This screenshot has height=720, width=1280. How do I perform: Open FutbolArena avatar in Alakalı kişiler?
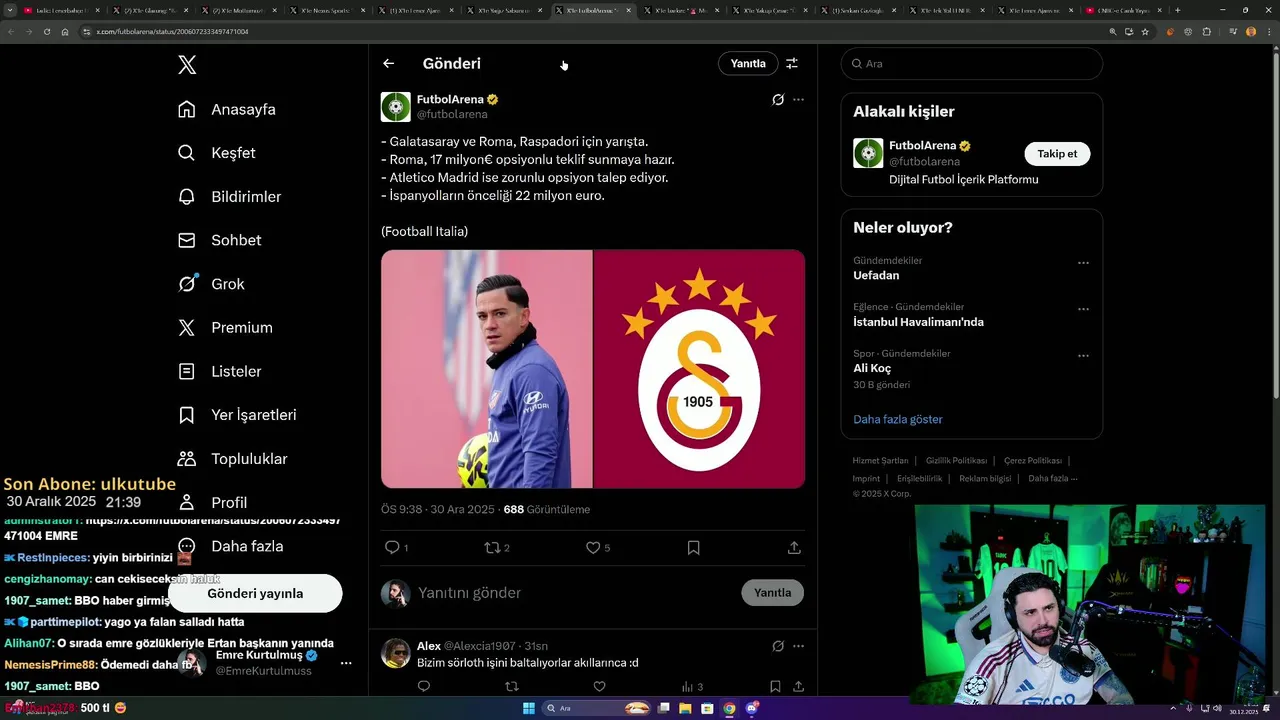(868, 153)
